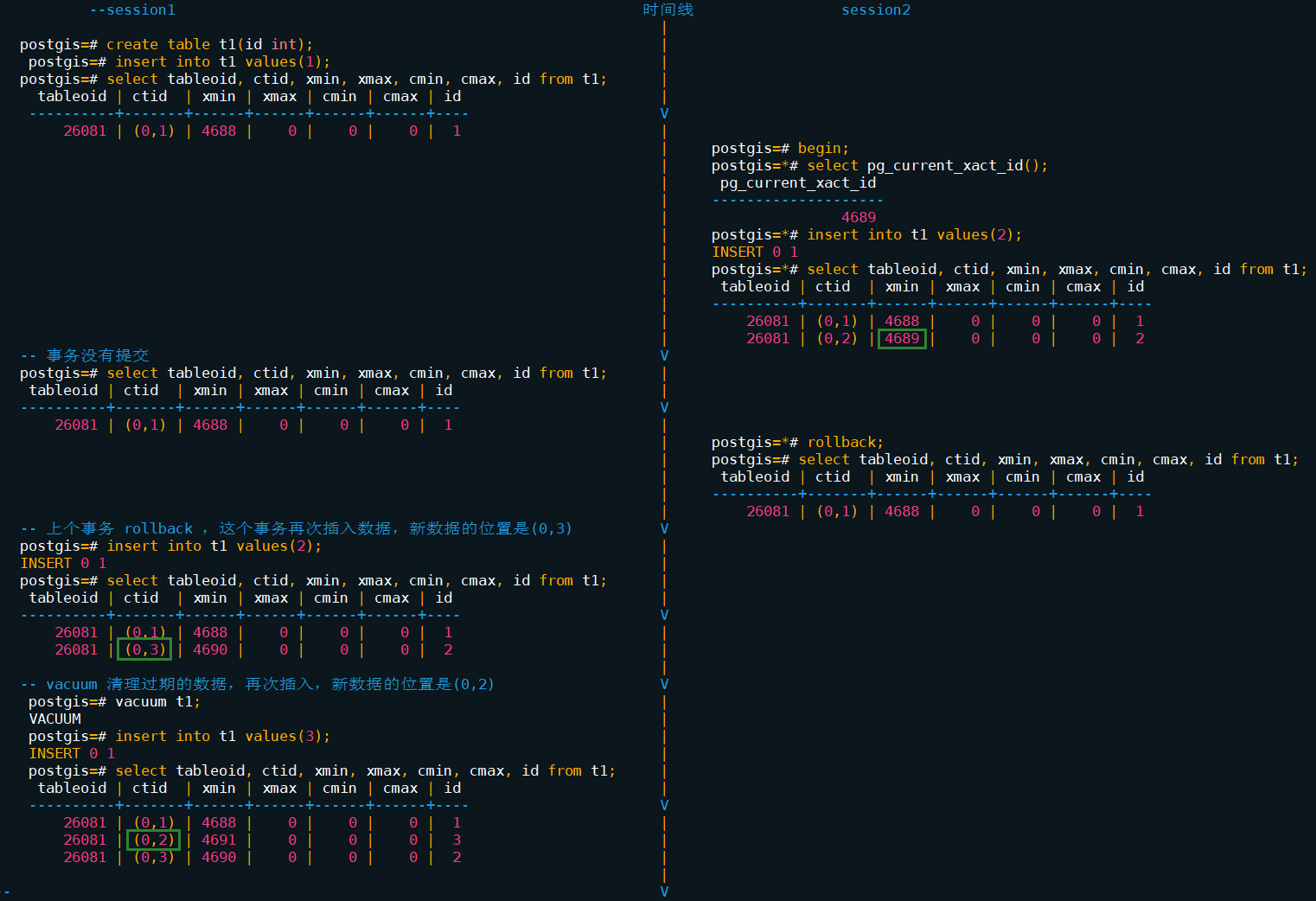Click the 4689 value under pg_current_xact_id

[859, 218]
